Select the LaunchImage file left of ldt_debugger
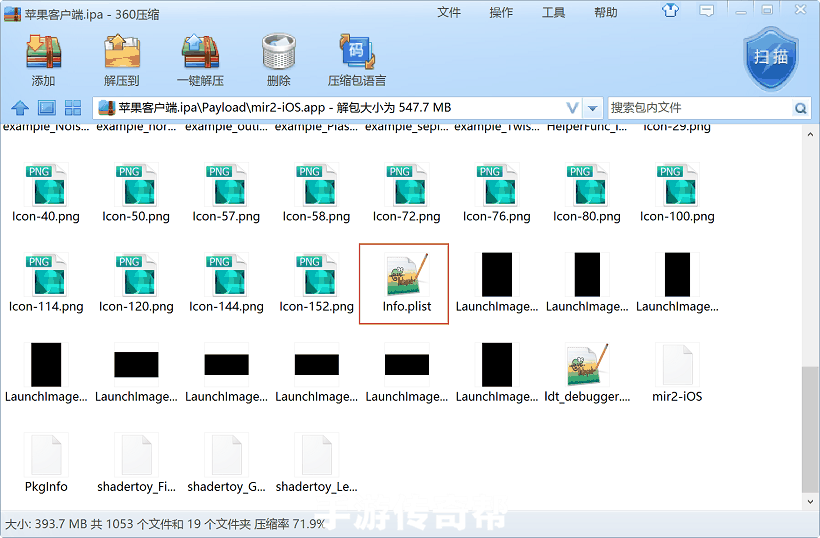 497,373
